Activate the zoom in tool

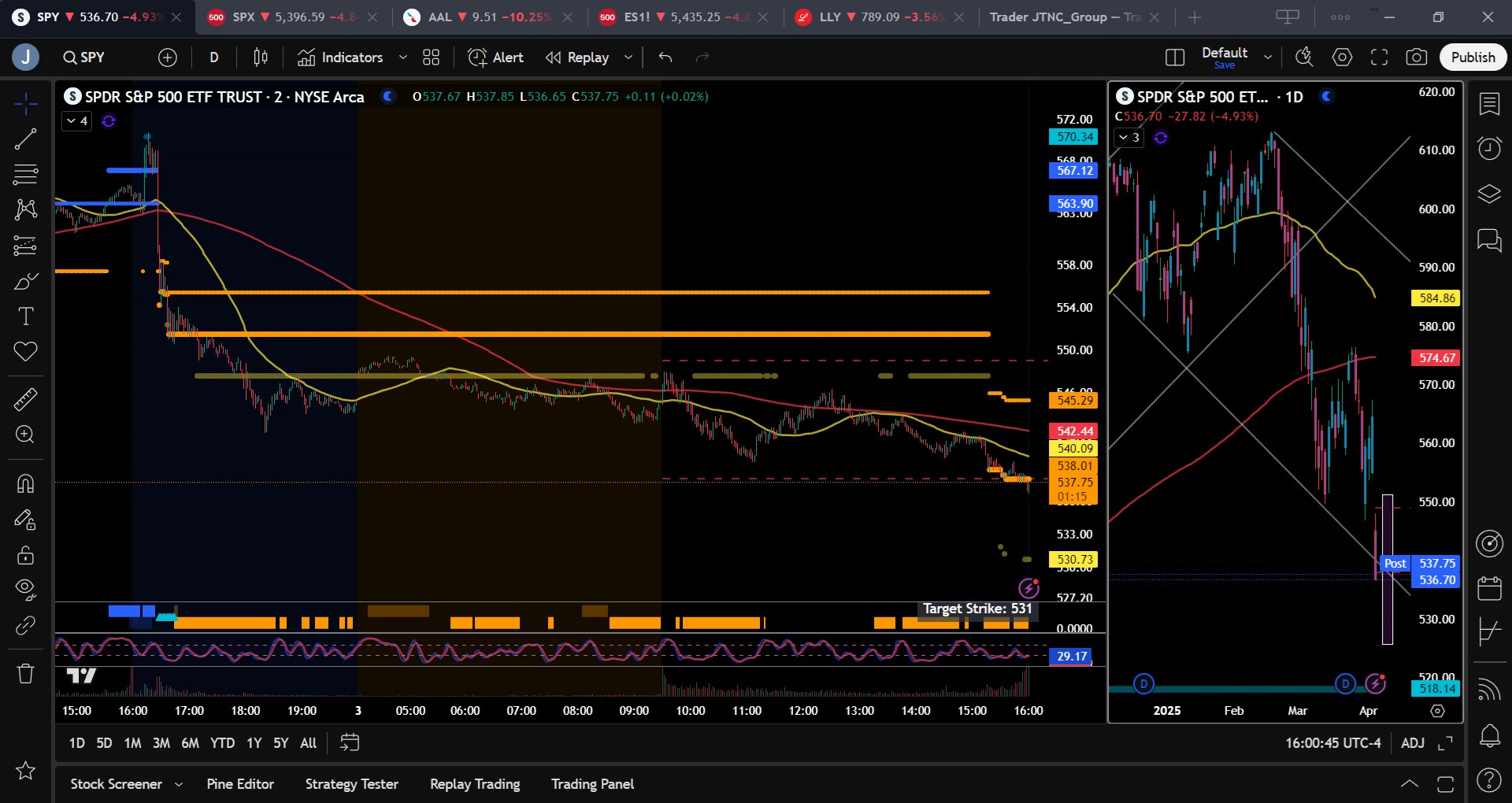click(25, 435)
